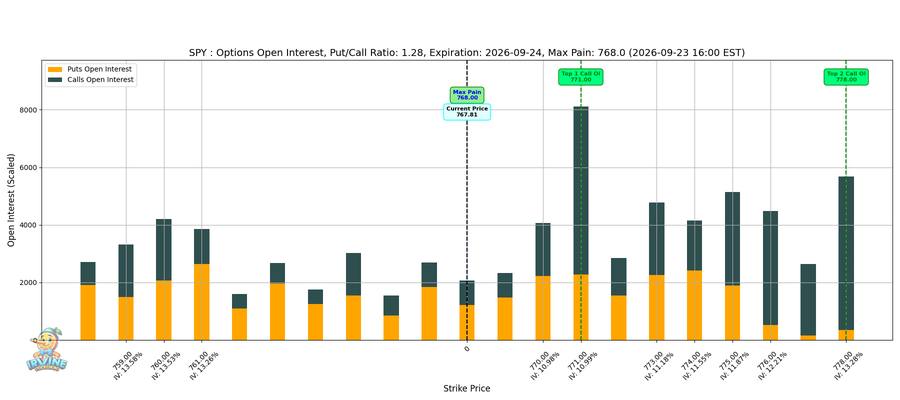The width and height of the screenshot is (900, 400).
Task: Click the 4000 y-axis tick label
Action: 30,226
